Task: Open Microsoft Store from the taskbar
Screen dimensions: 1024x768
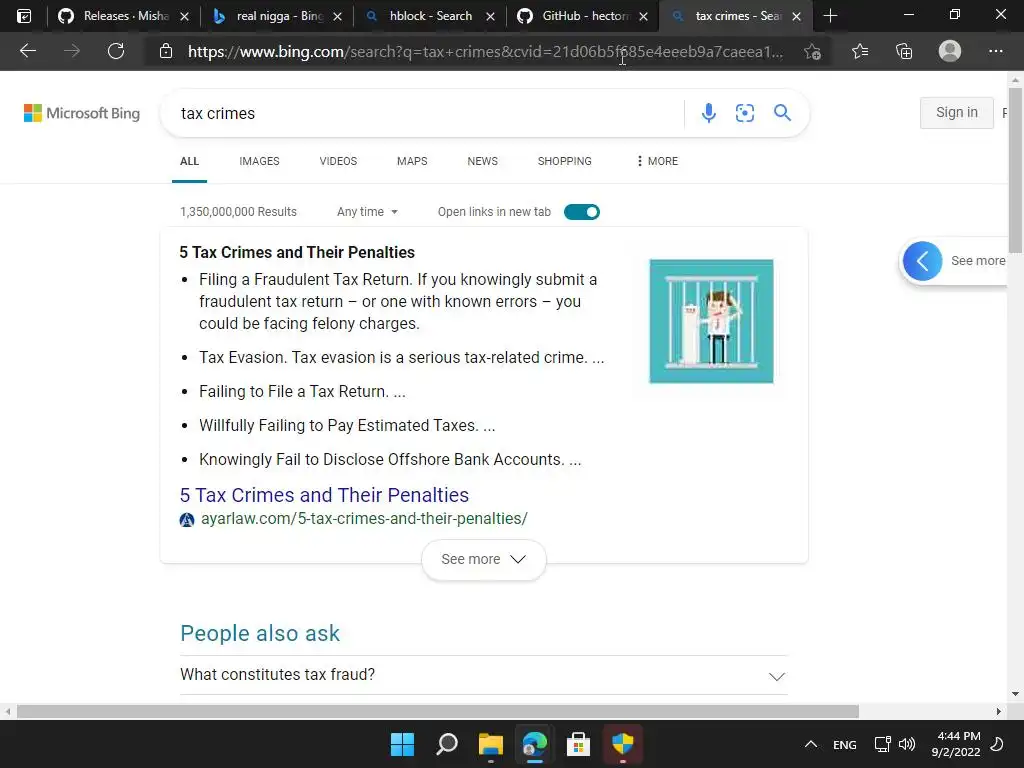Action: [x=578, y=744]
